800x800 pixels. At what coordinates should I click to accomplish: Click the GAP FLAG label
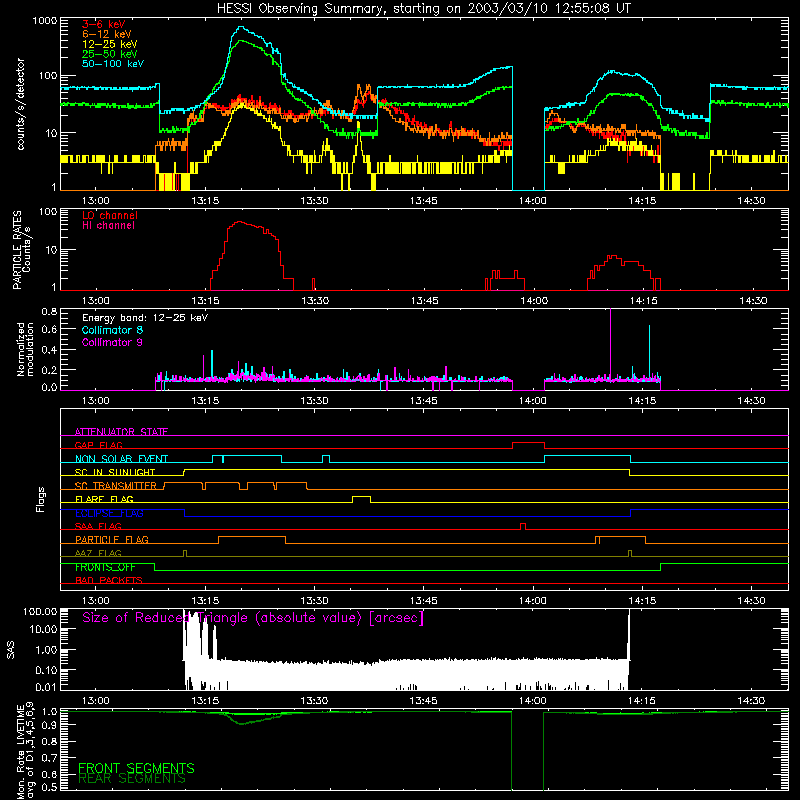tap(99, 445)
